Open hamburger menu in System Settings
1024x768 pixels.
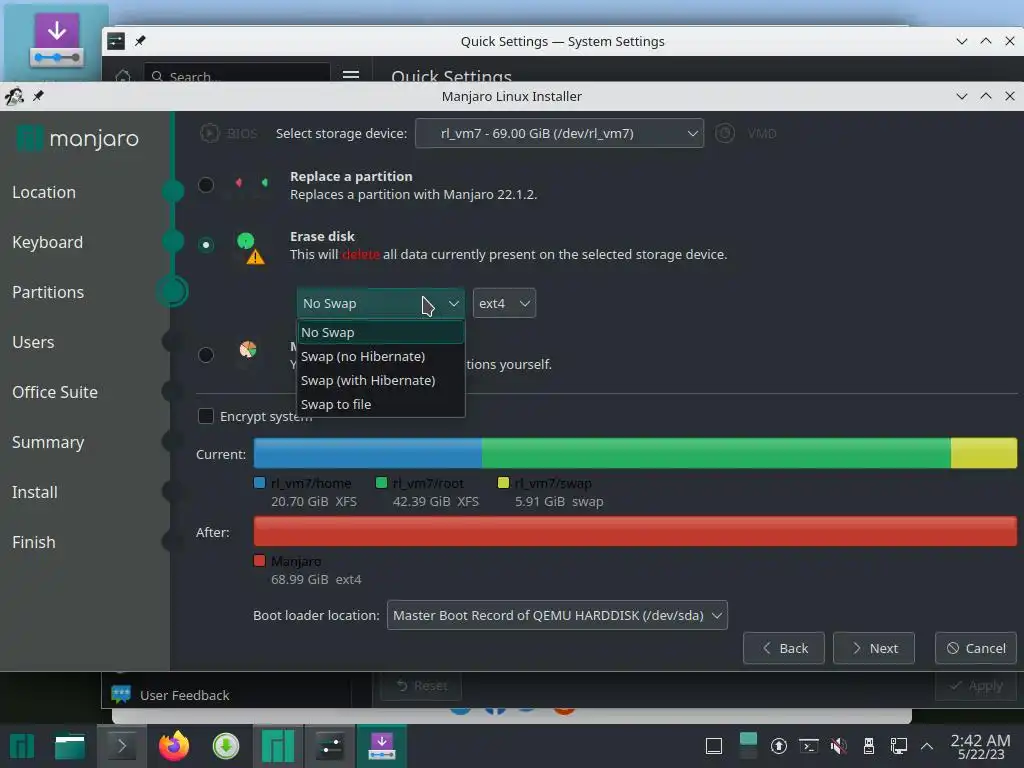pyautogui.click(x=351, y=75)
